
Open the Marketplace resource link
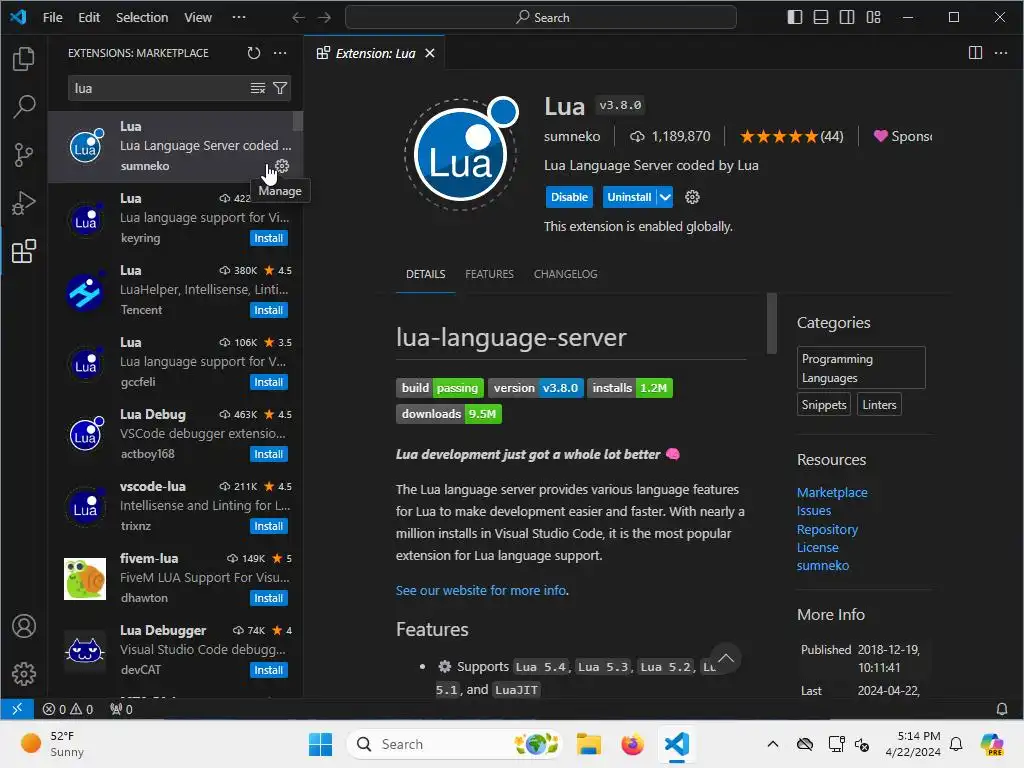pos(832,492)
